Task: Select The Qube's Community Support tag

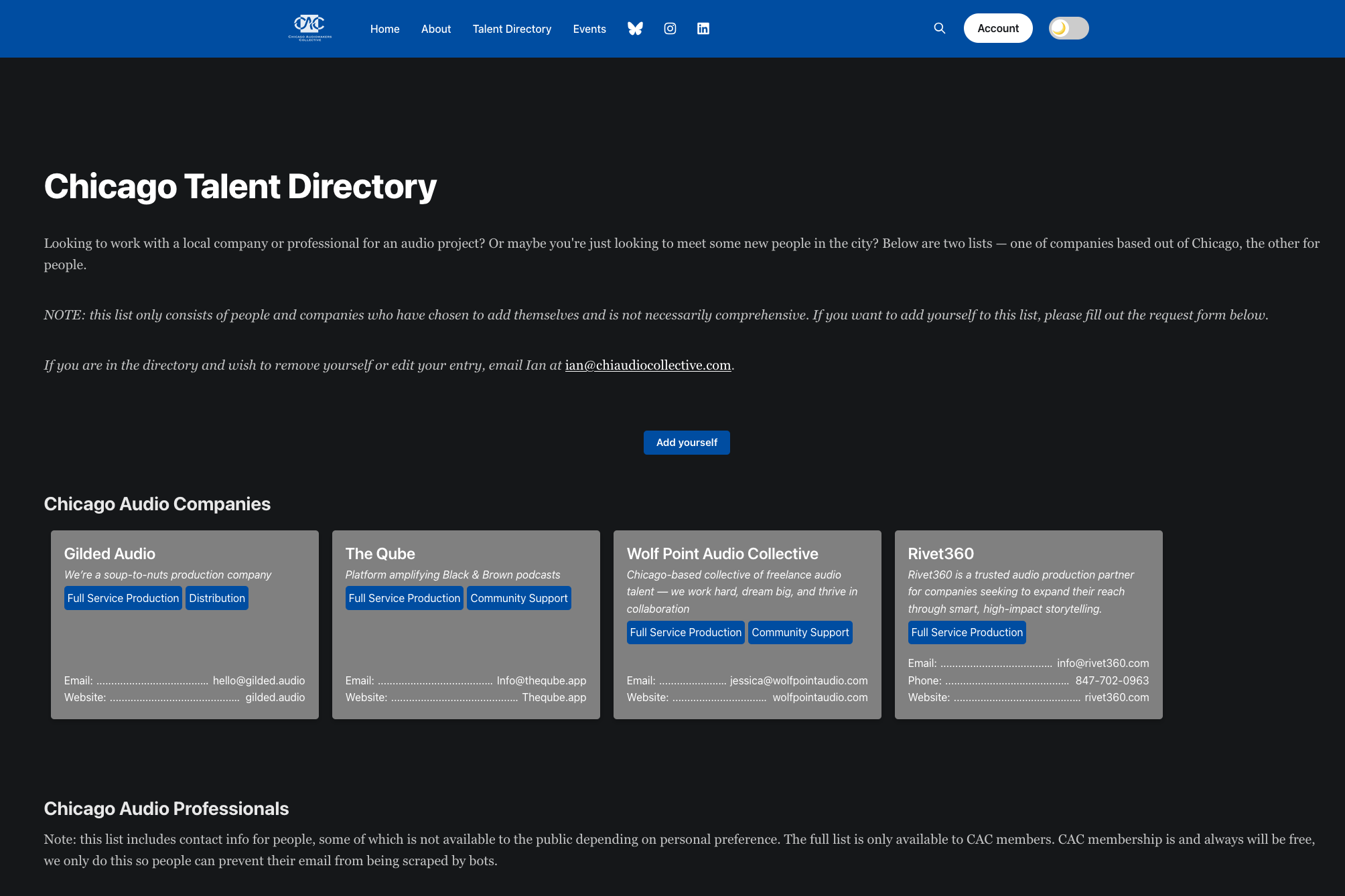Action: tap(519, 598)
